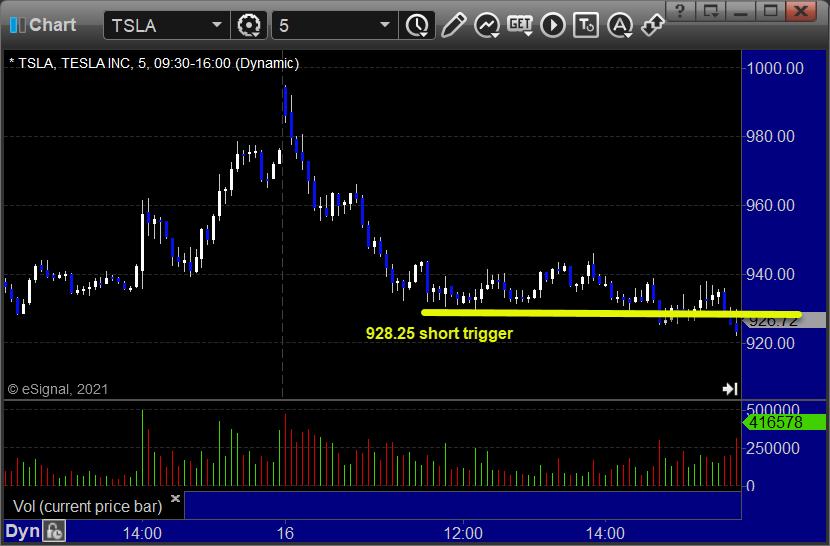Screen dimensions: 830x546
Task: Maximize the chart window
Action: pyautogui.click(x=770, y=11)
